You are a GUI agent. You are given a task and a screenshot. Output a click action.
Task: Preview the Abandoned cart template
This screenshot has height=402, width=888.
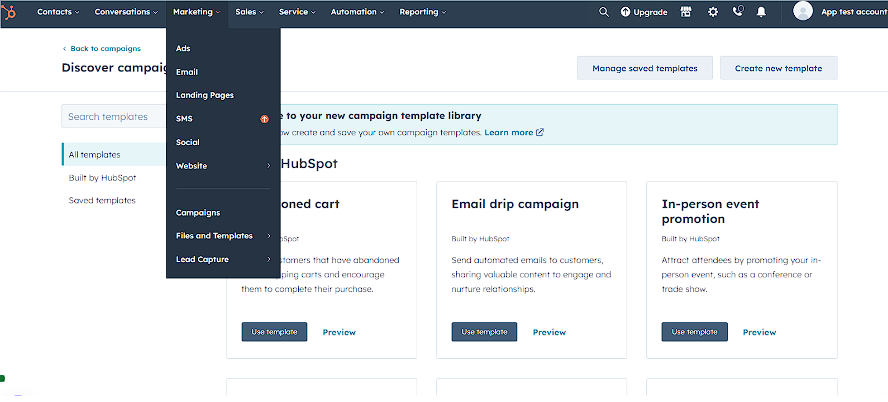pos(339,332)
